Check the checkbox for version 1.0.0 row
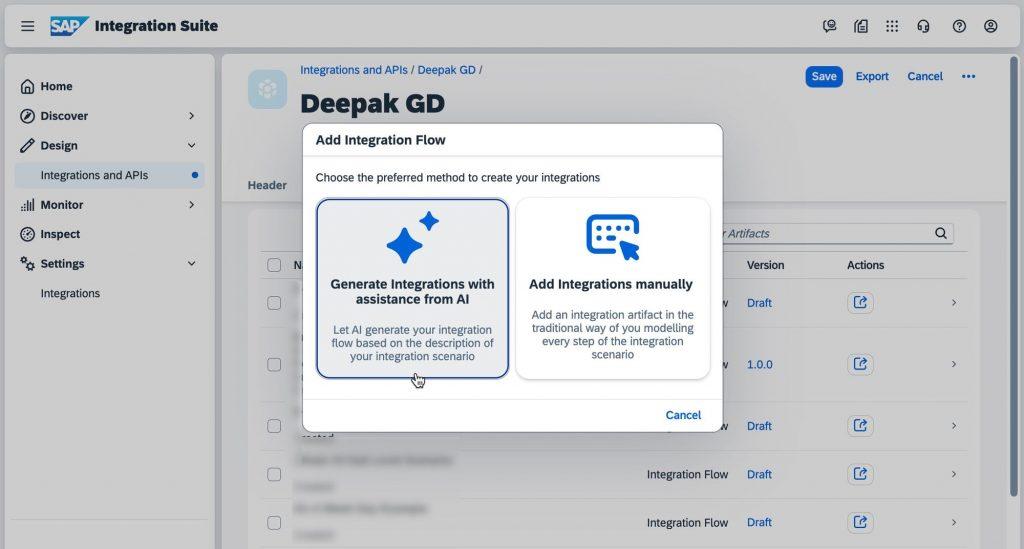Screen dimensions: 1024x549 (x=274, y=364)
